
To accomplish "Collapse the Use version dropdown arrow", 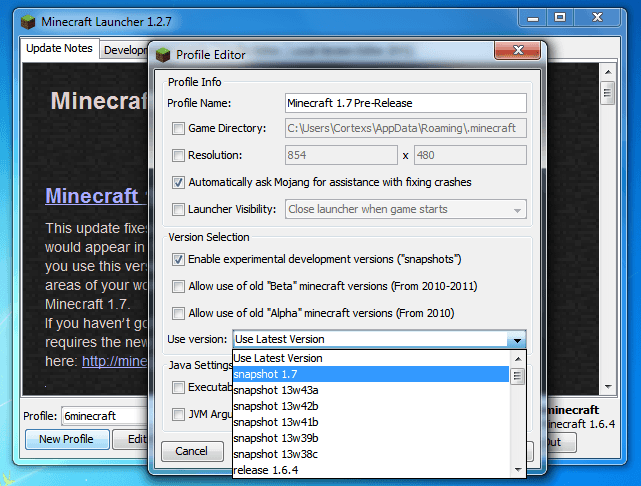I will tap(517, 340).
